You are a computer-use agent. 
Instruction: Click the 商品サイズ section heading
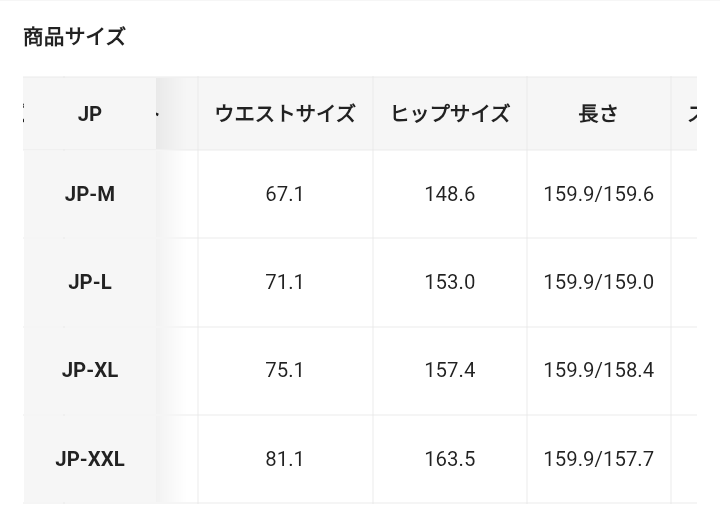click(74, 37)
